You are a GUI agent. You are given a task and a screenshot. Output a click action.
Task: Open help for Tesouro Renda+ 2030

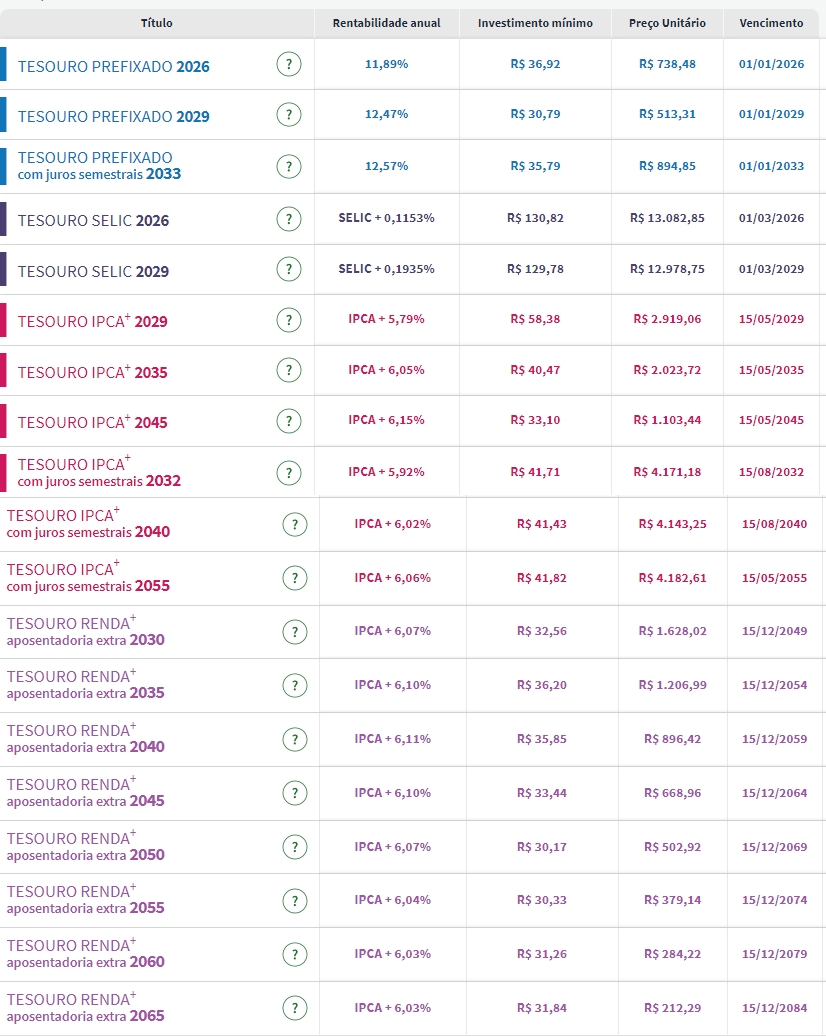click(294, 632)
